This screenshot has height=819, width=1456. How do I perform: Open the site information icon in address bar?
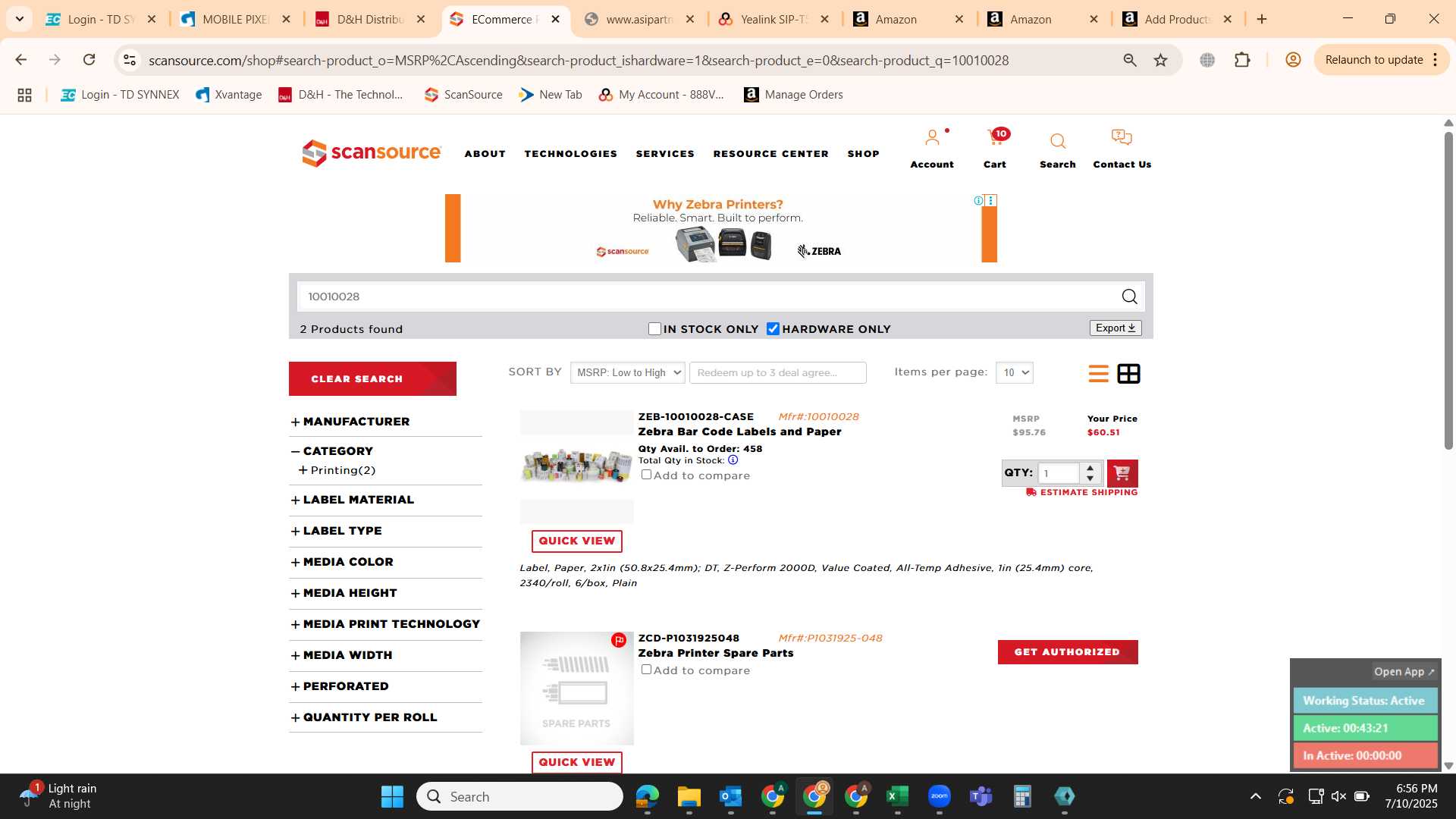click(x=130, y=60)
